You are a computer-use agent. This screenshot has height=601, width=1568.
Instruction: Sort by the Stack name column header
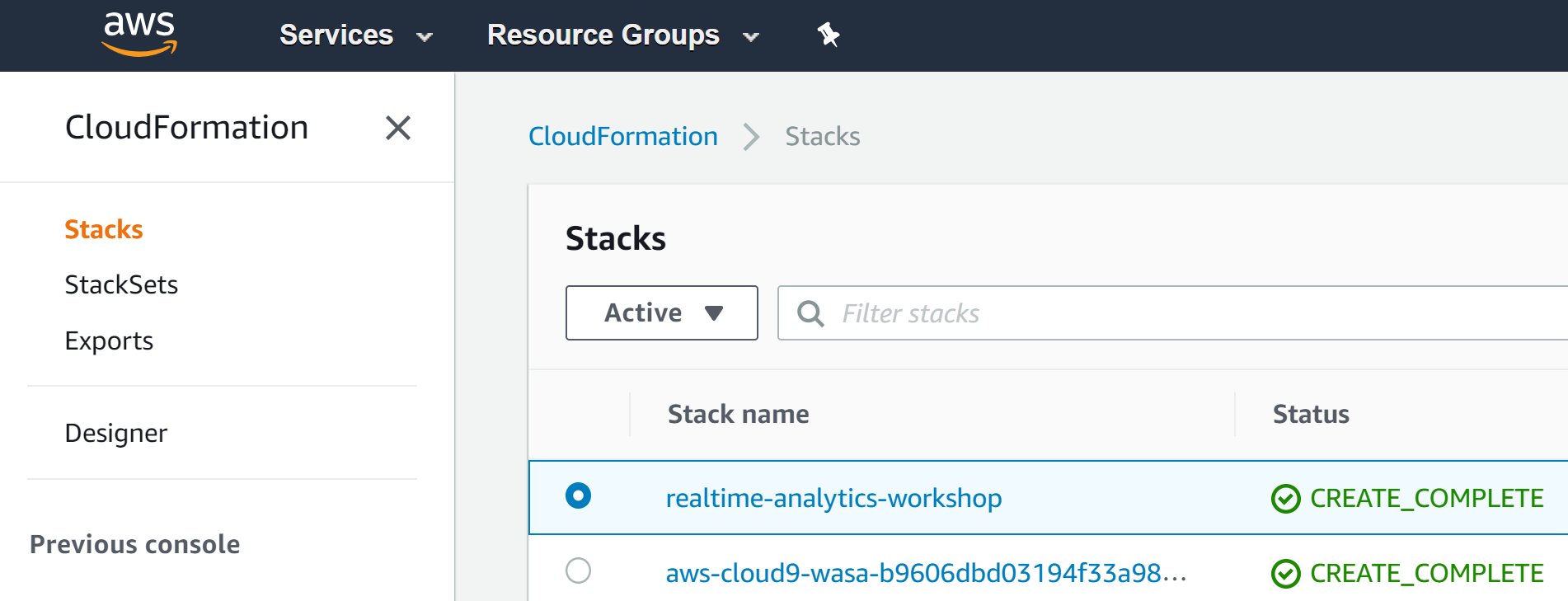tap(739, 414)
